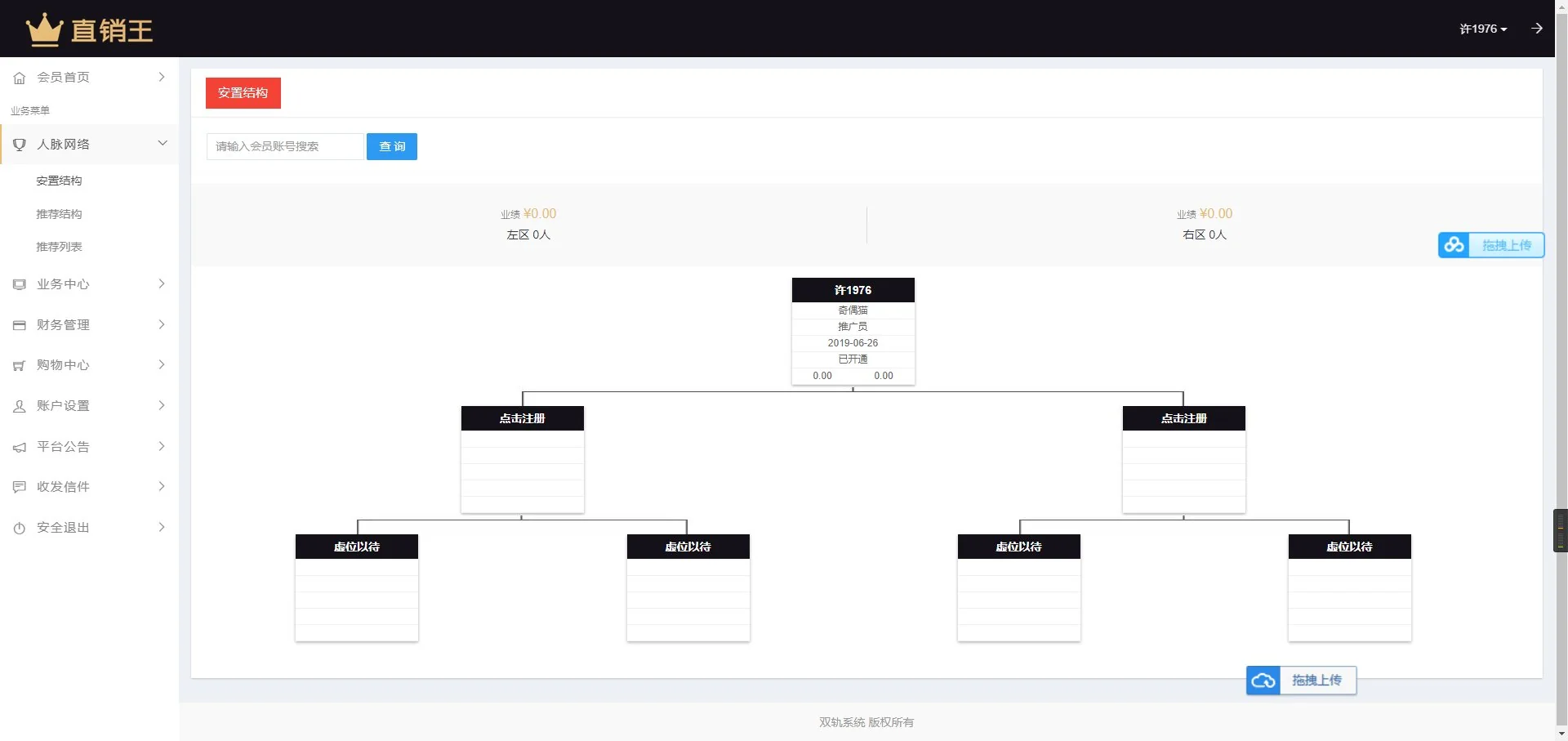Viewport: 1568px width, 741px height.
Task: Open the 许1976 user dropdown
Action: (1482, 29)
